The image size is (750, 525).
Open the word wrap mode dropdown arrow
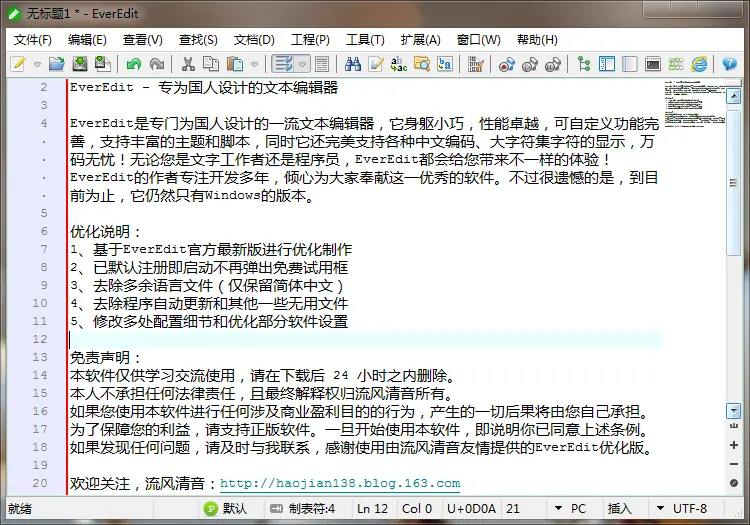point(302,64)
